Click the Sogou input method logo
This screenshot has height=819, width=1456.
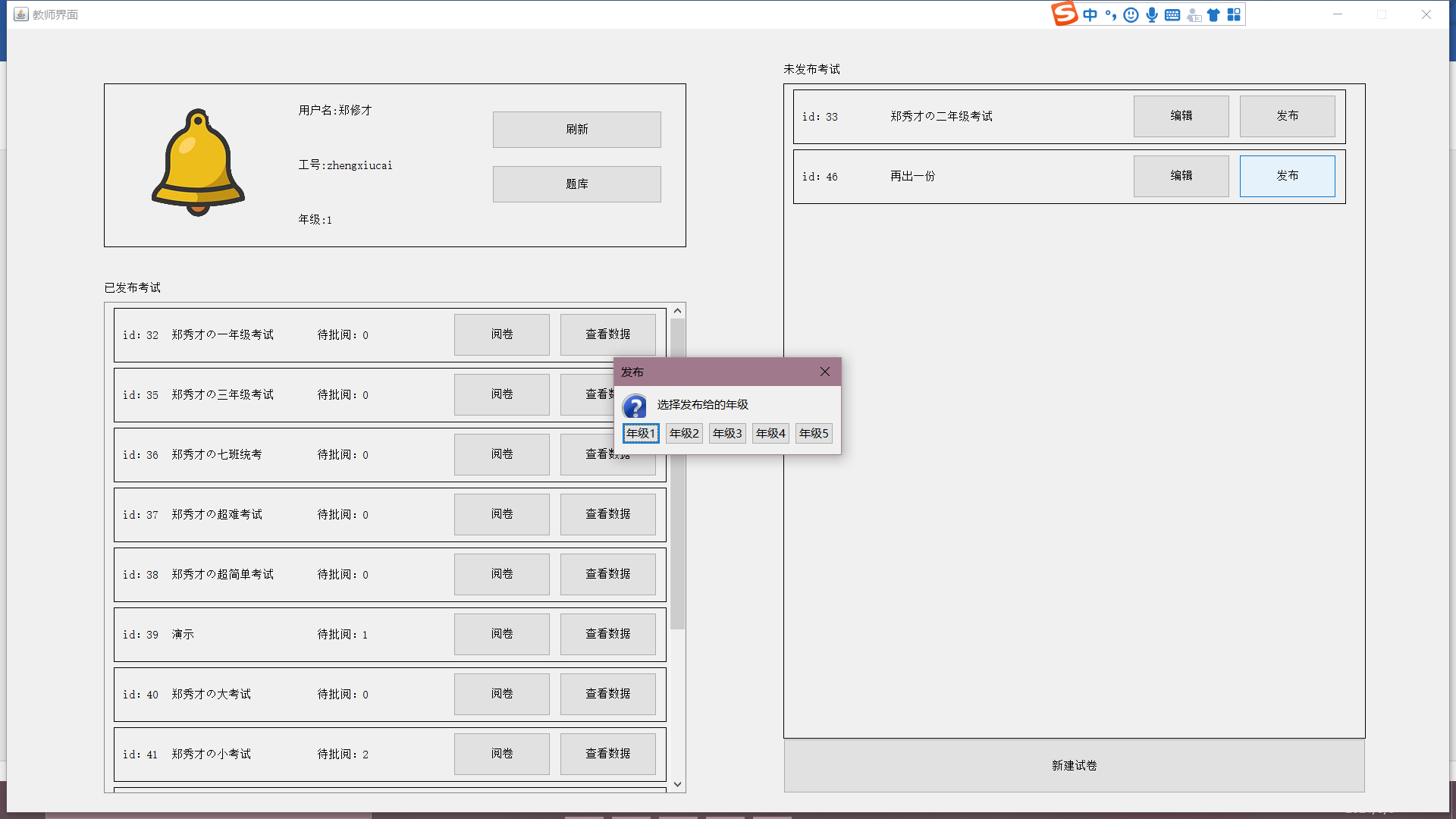pyautogui.click(x=1064, y=14)
